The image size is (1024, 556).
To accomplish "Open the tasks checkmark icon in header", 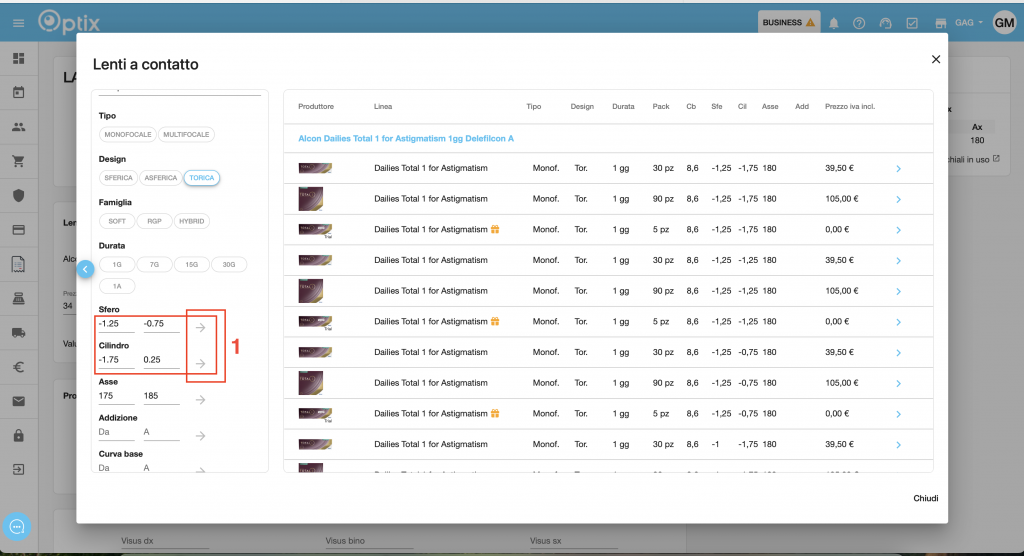I will point(911,23).
